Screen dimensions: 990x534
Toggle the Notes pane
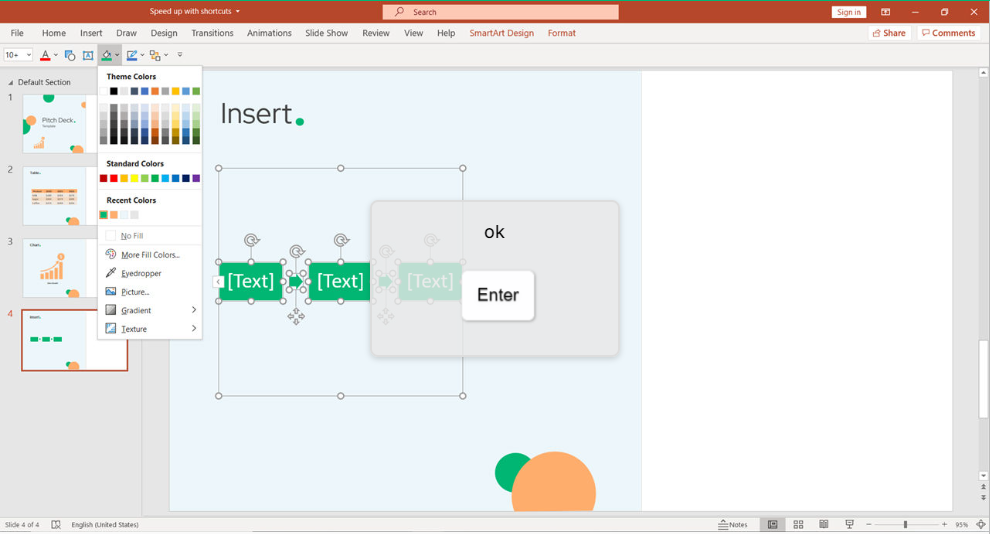click(733, 525)
